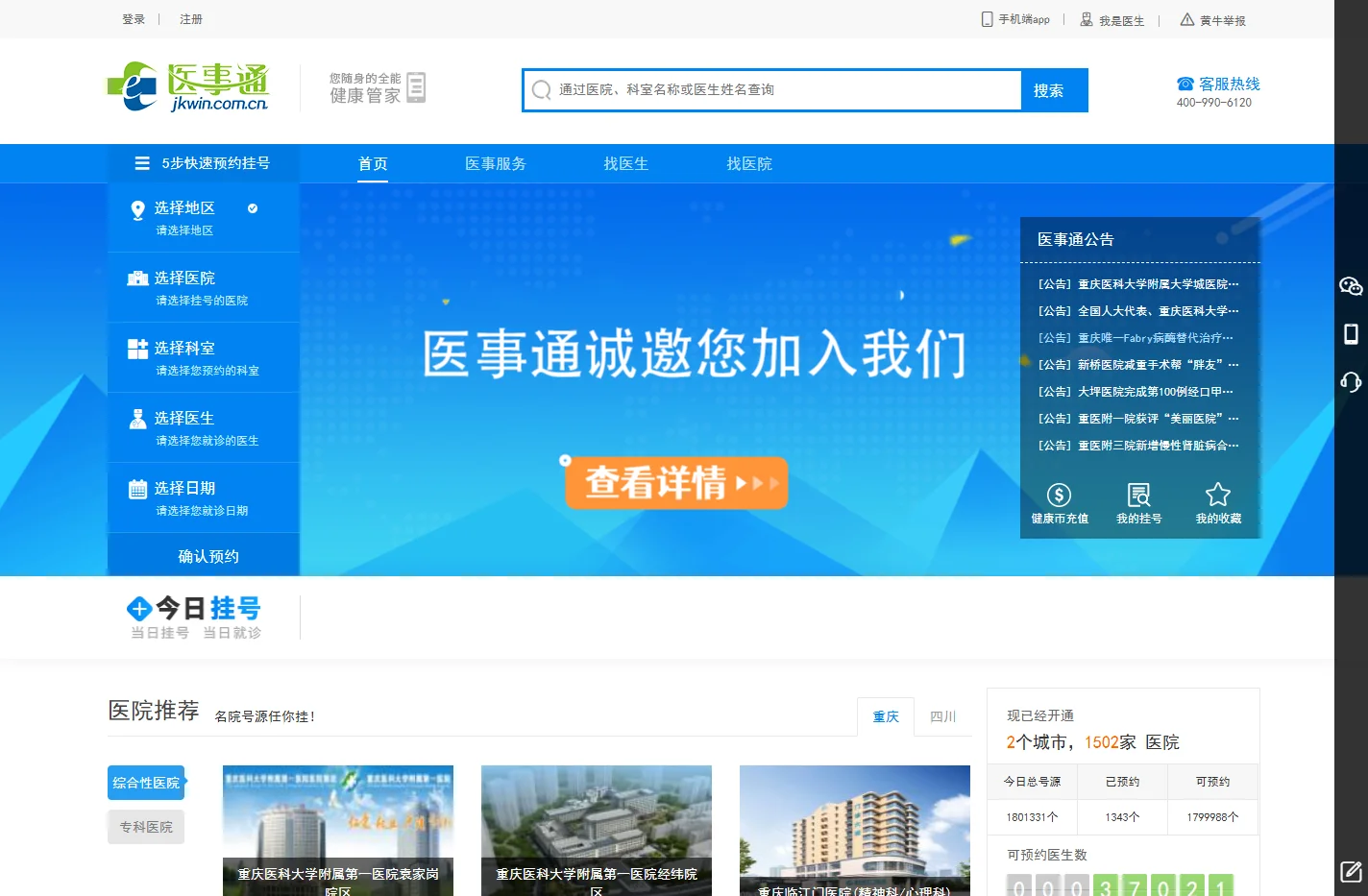Open the 找医院 menu
Screen dimensions: 1368x896
coord(749,164)
